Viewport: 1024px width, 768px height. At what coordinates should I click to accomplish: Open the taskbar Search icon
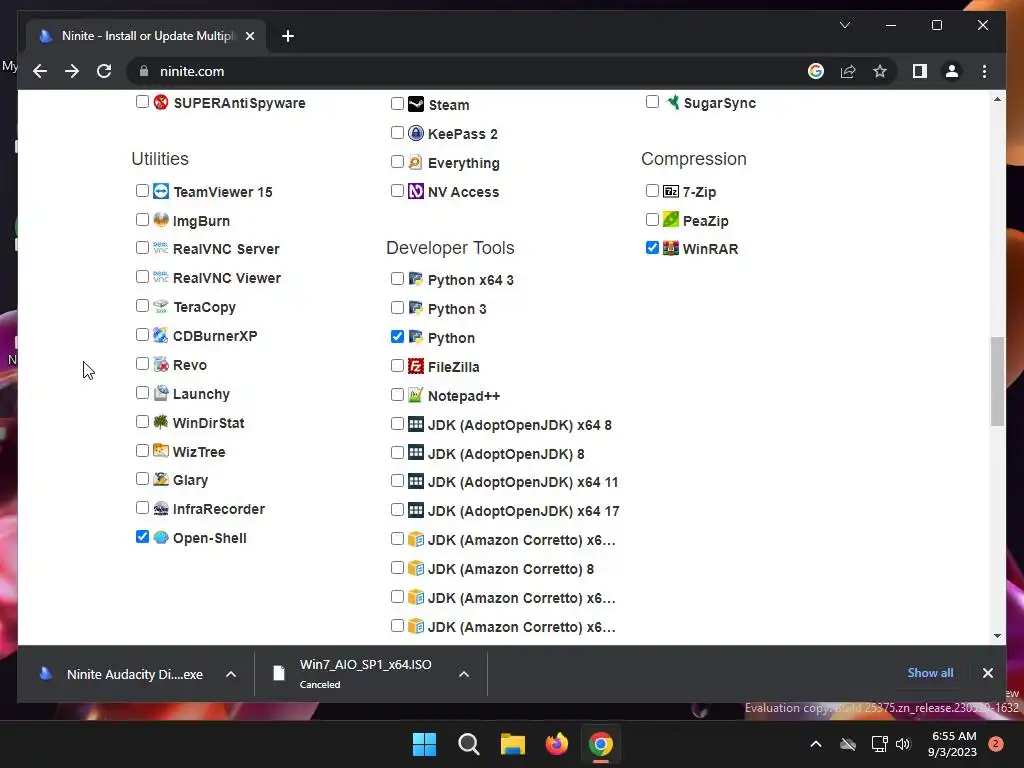coord(469,744)
